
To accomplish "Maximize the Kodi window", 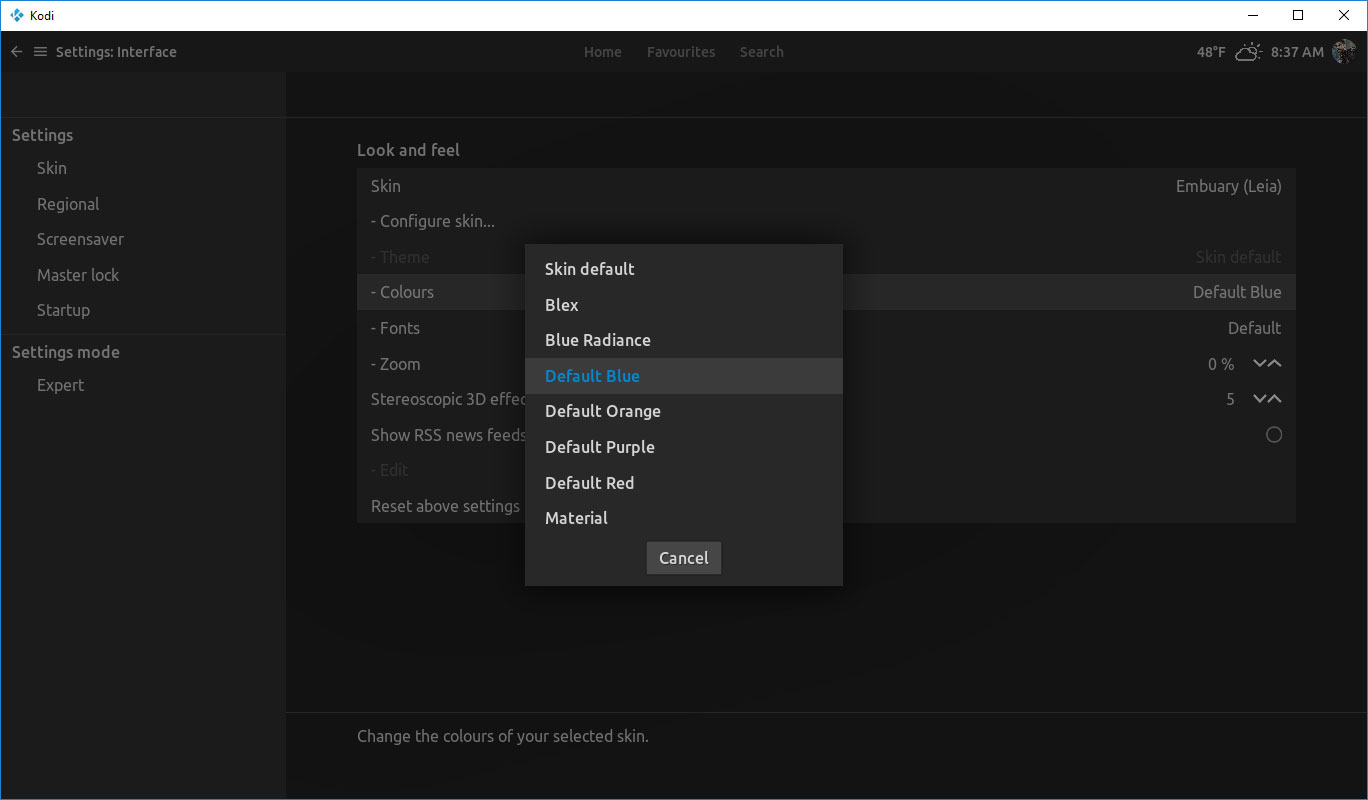I will pos(1298,15).
